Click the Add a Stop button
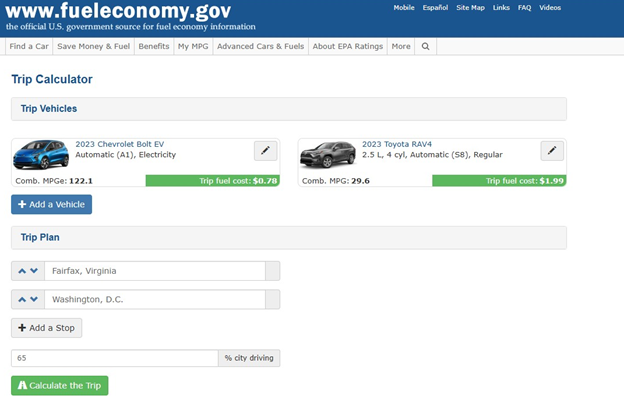The image size is (624, 399). point(47,328)
